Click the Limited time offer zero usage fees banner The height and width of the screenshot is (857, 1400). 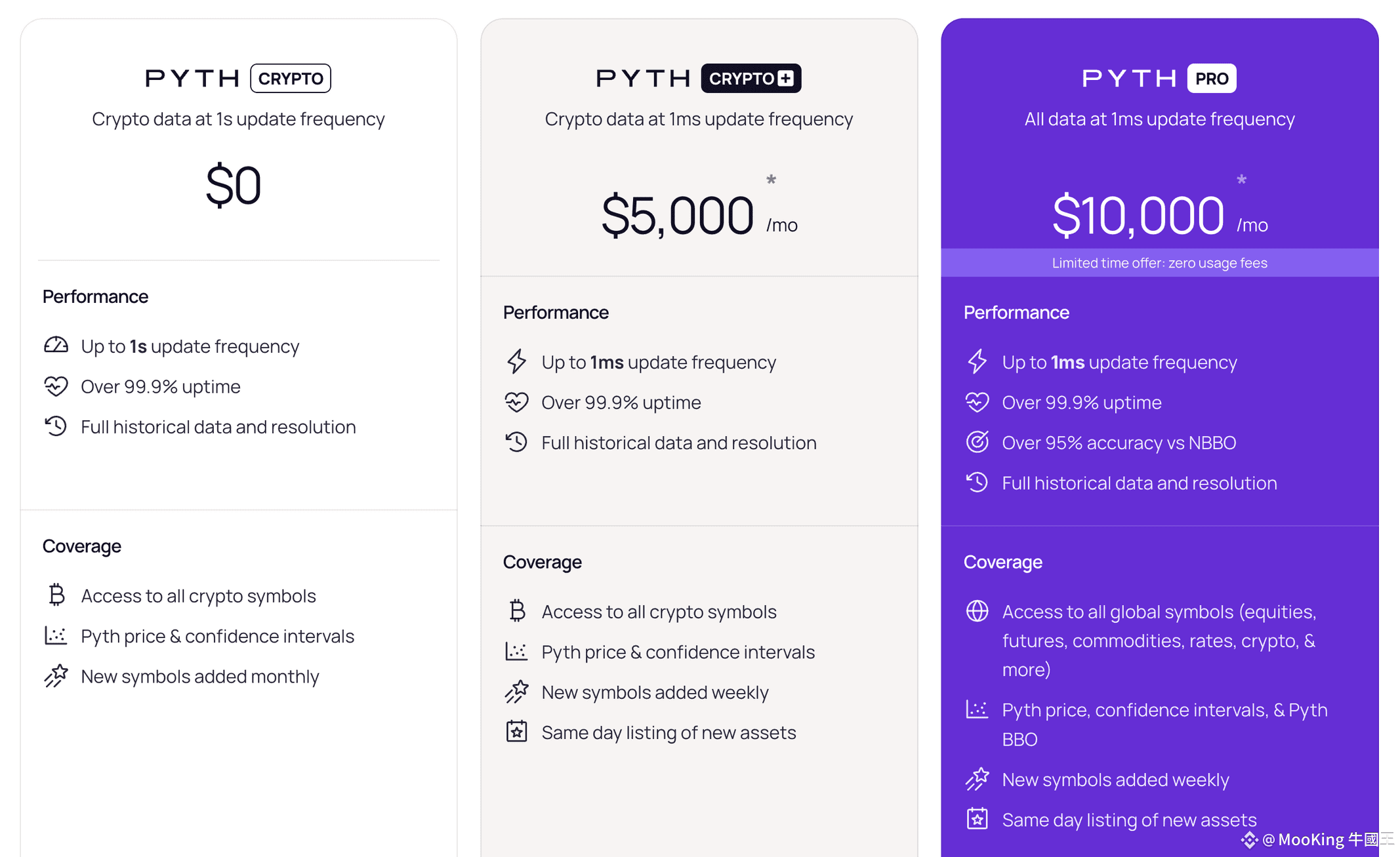tap(1160, 263)
